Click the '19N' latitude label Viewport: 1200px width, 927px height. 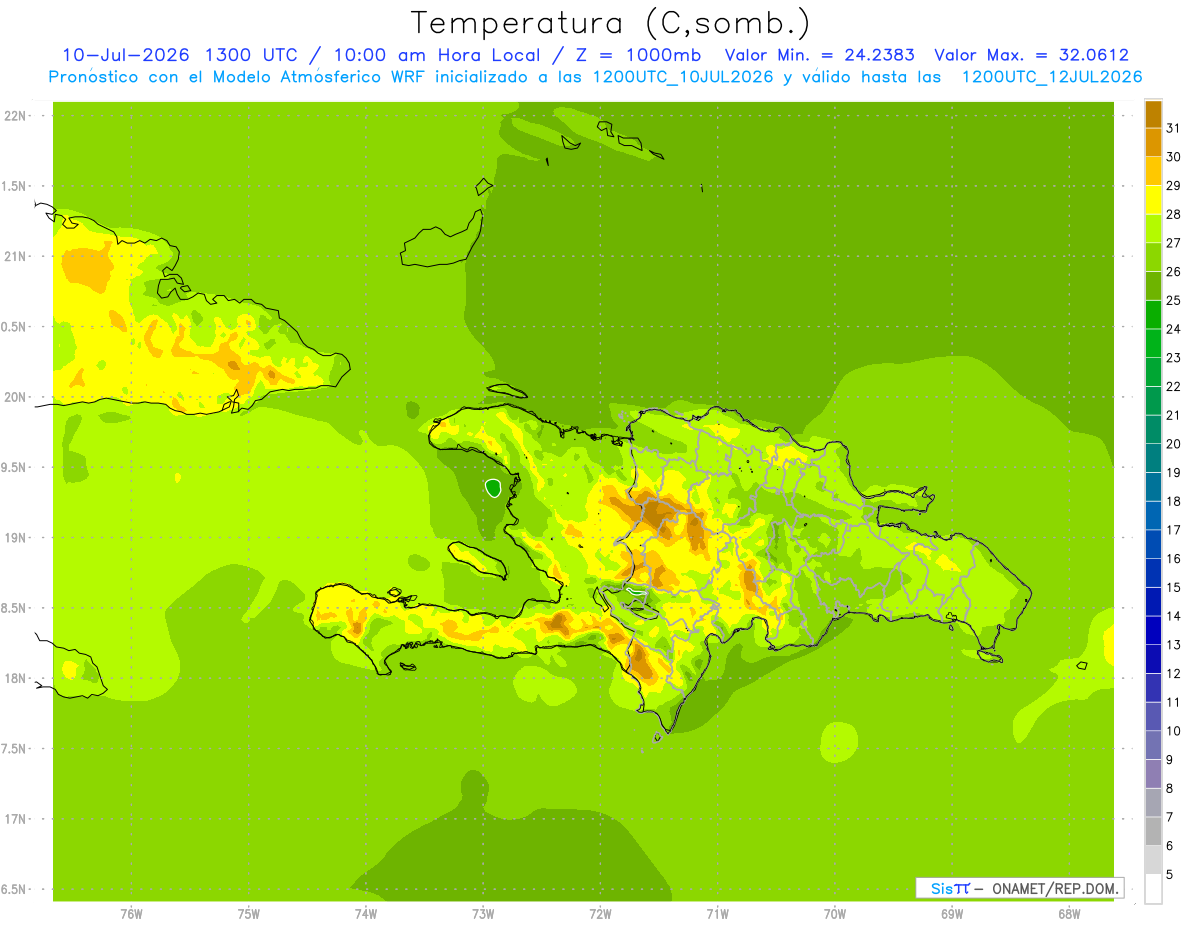point(14,538)
